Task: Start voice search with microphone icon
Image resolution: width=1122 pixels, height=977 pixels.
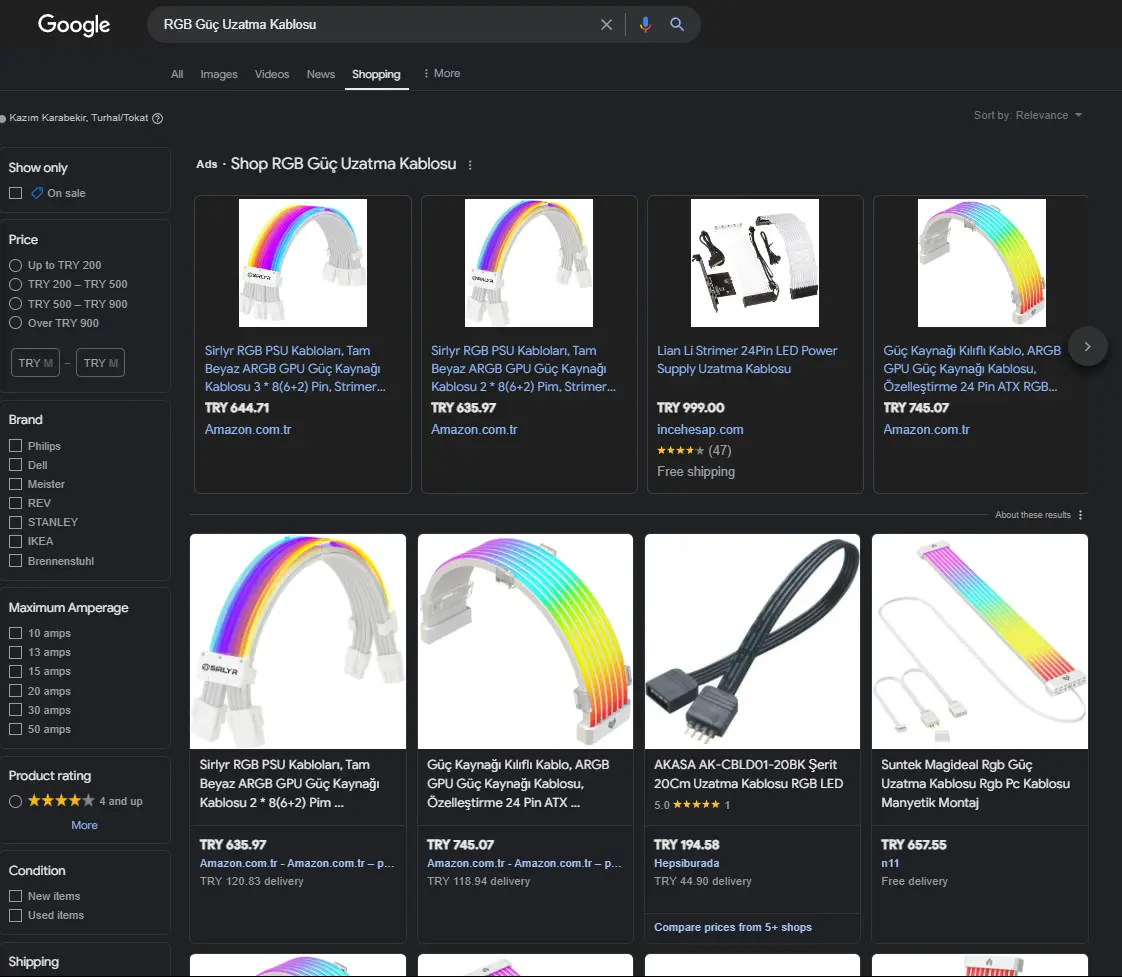Action: point(645,24)
